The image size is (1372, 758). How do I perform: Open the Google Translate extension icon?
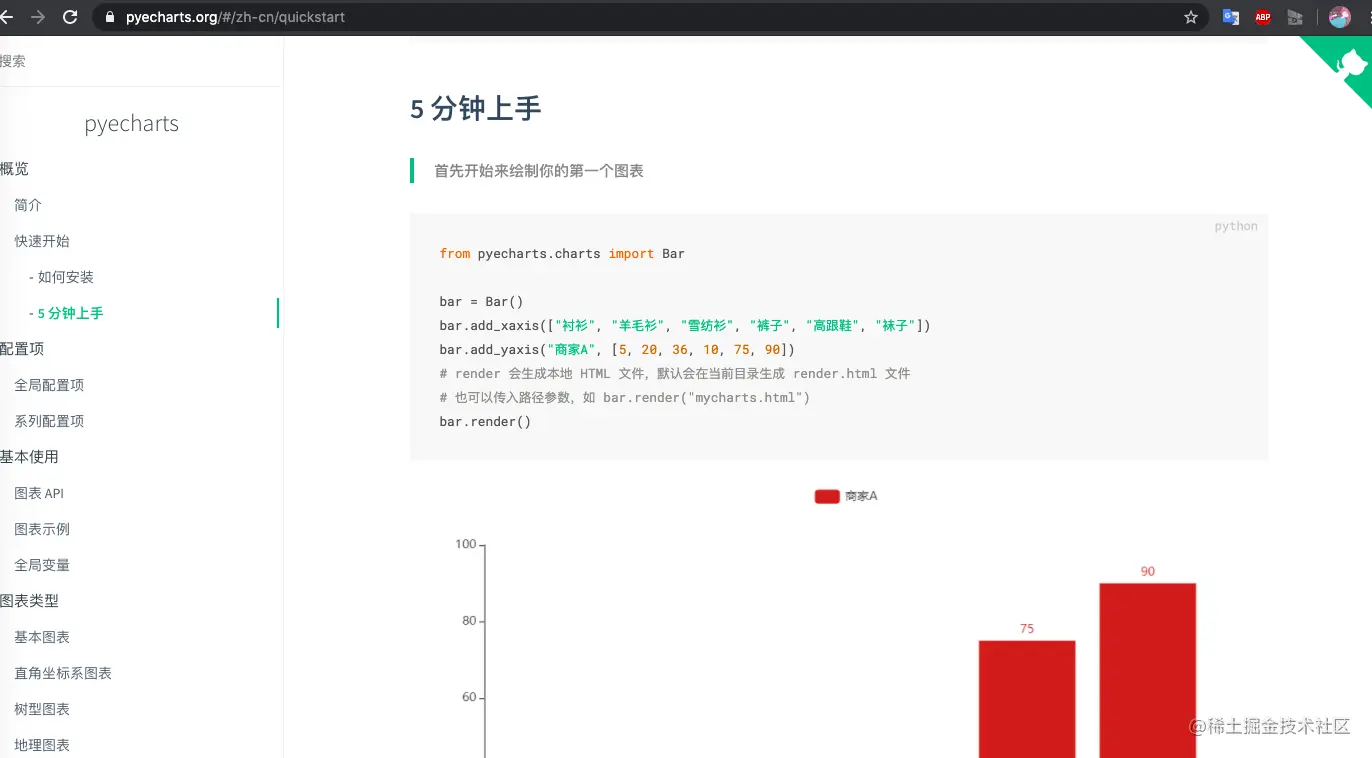coord(1231,17)
